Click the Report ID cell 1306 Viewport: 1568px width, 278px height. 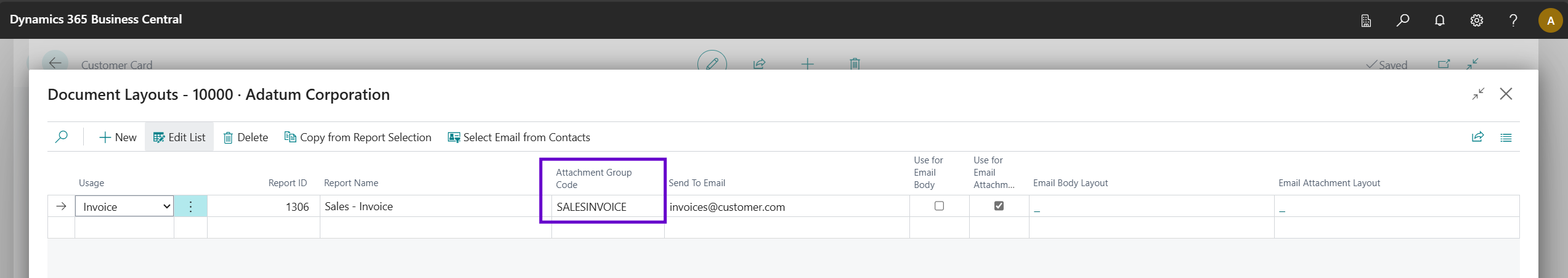[264, 206]
